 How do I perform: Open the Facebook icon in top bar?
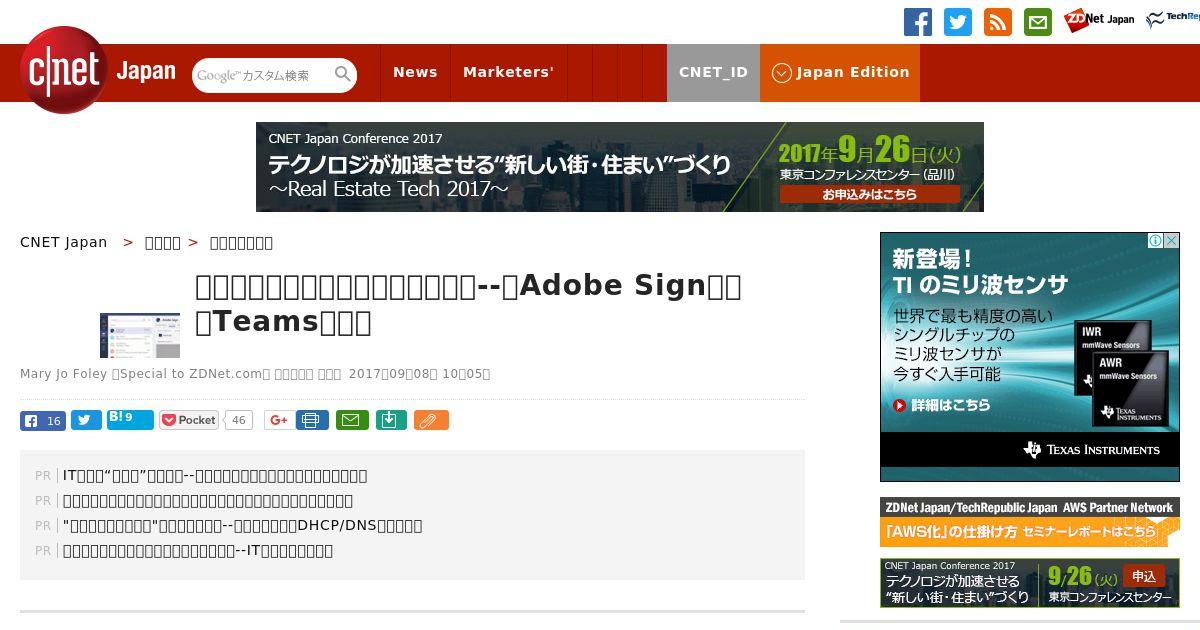point(918,22)
